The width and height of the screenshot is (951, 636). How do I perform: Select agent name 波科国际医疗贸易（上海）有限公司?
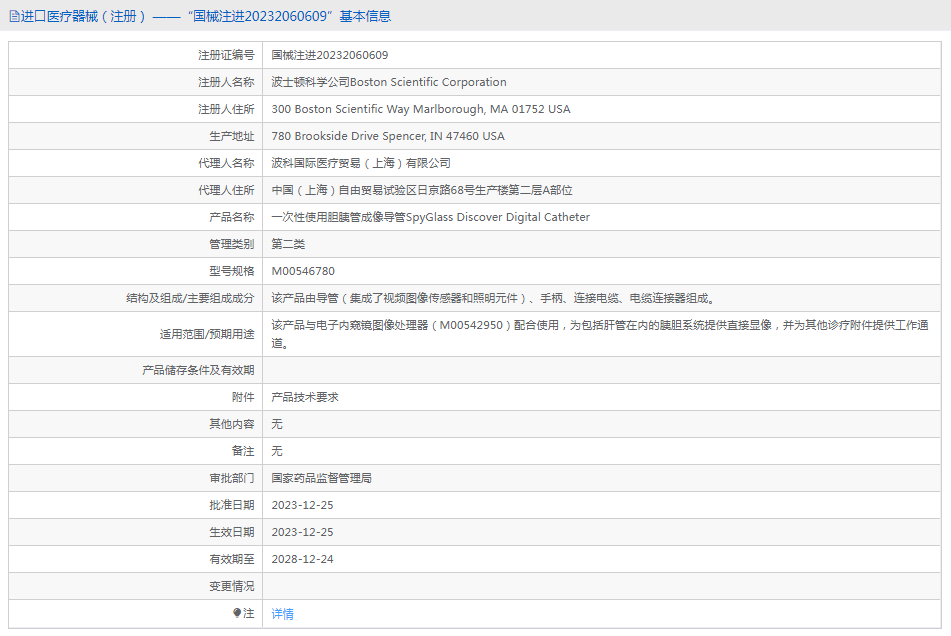point(361,163)
